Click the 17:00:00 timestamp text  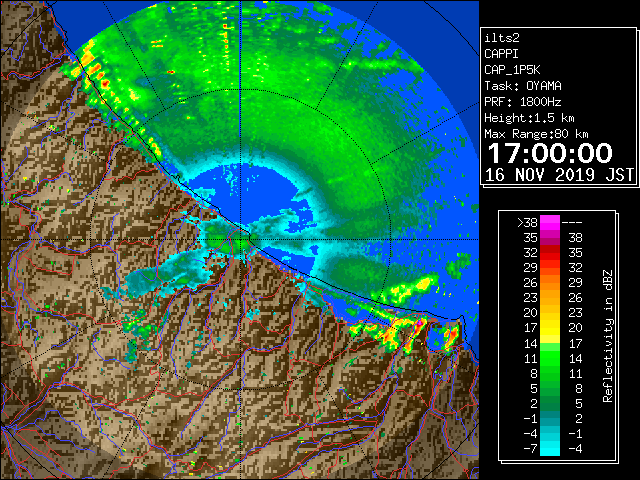(550, 153)
